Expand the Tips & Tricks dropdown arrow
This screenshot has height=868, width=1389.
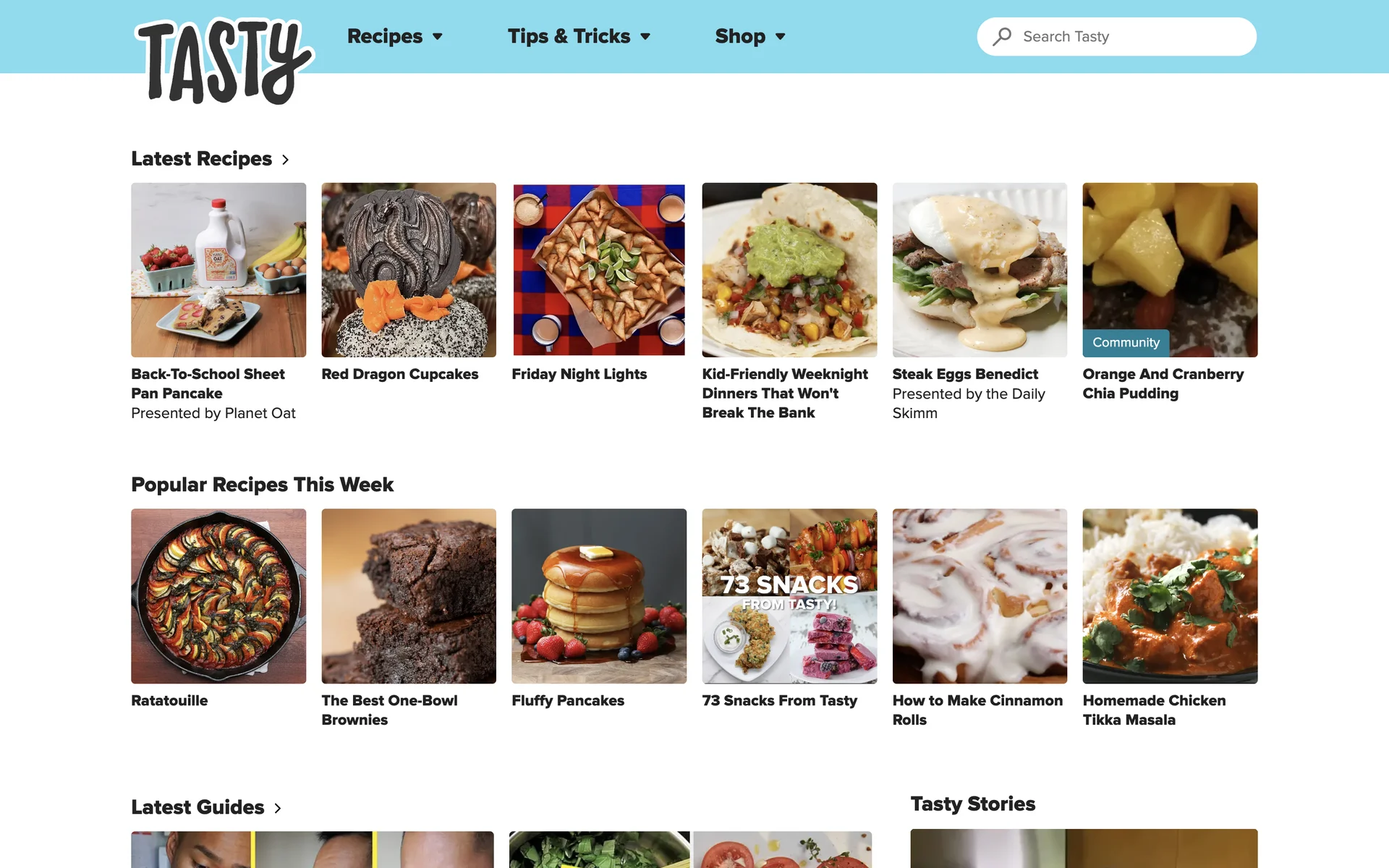click(x=645, y=37)
